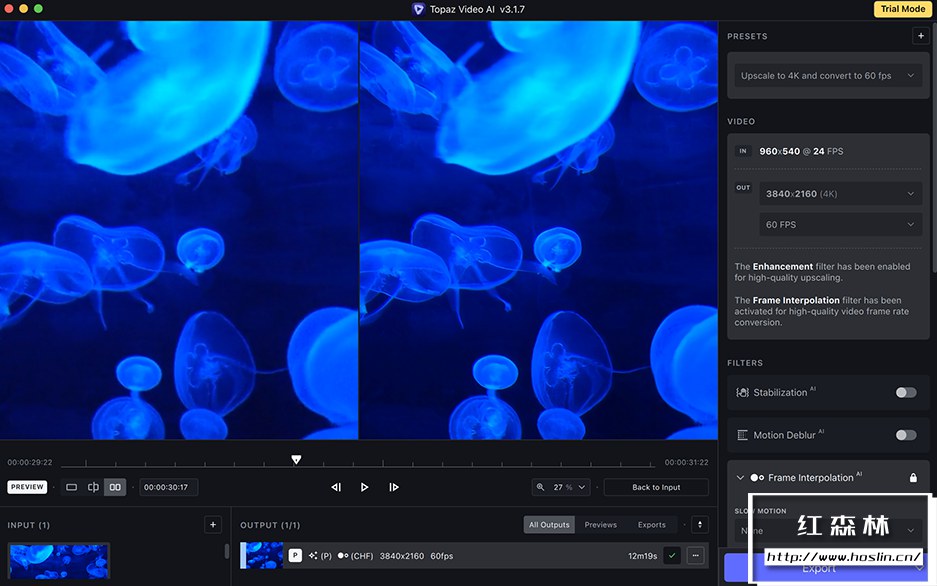
Task: Switch to the Previews tab
Action: [x=601, y=524]
